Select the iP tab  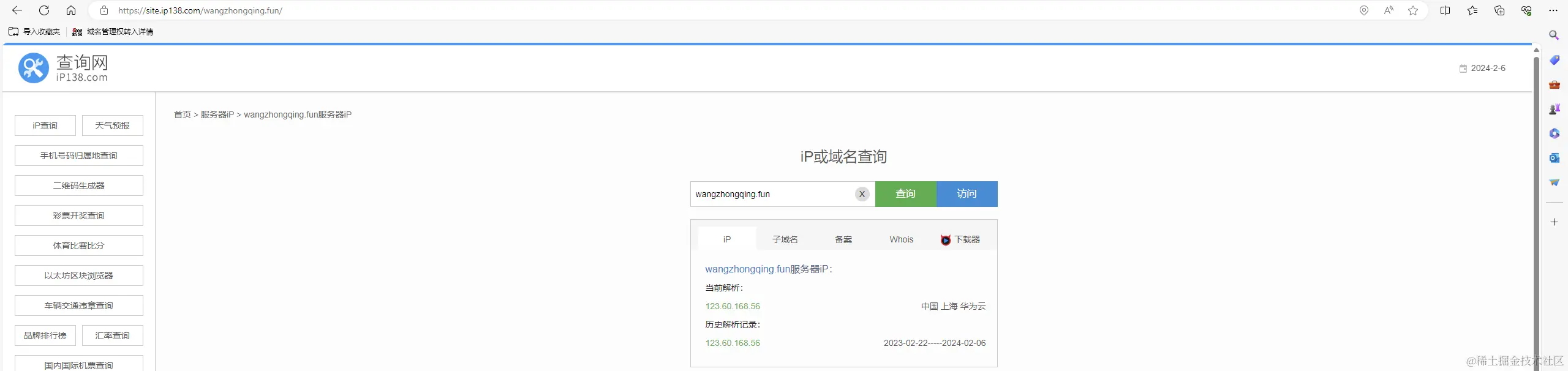(727, 239)
